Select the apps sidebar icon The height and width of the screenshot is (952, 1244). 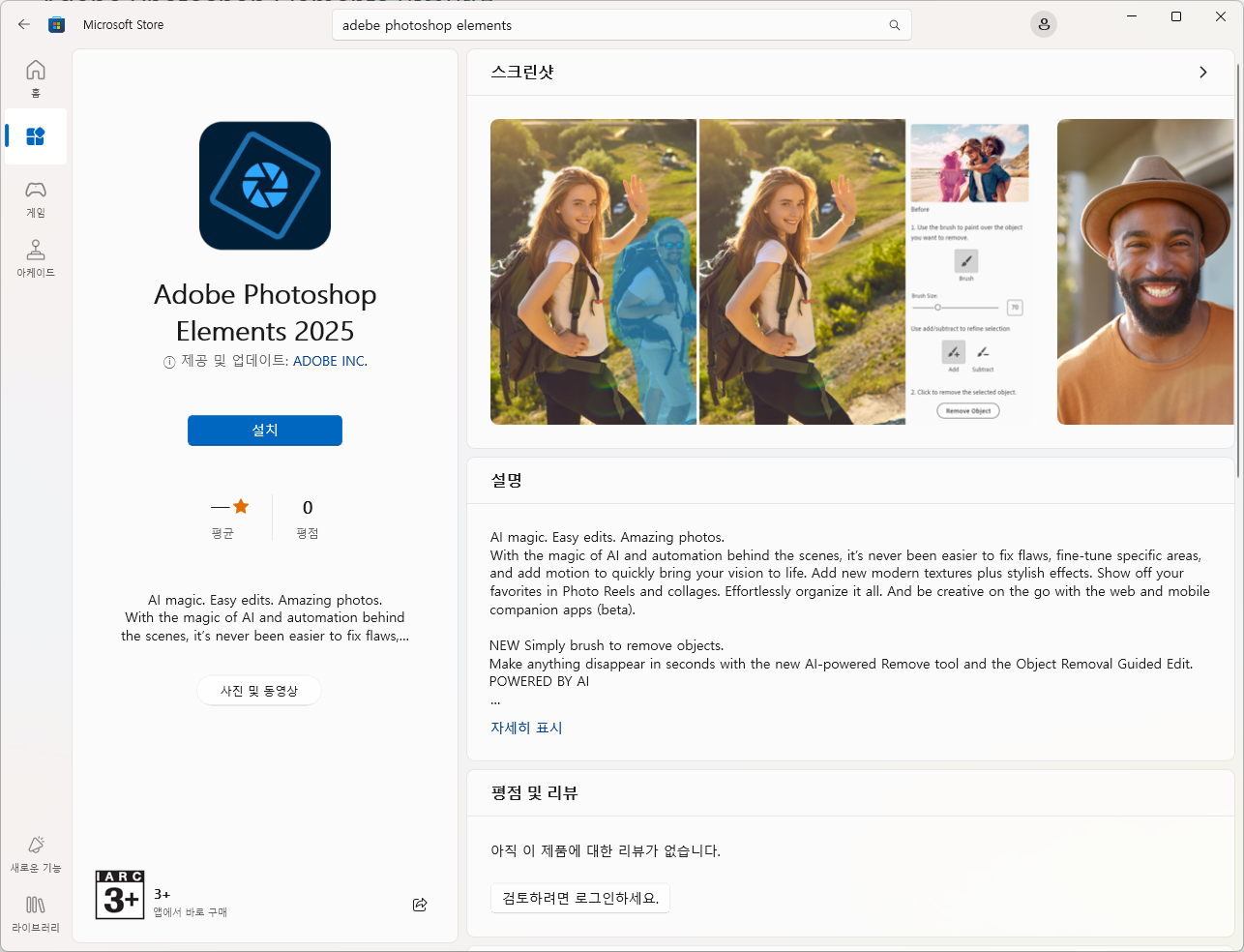(x=36, y=136)
